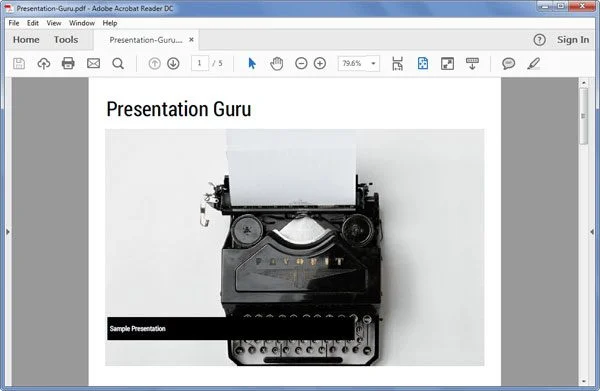Expand the right tools pane arrow
The height and width of the screenshot is (391, 600).
(592, 232)
